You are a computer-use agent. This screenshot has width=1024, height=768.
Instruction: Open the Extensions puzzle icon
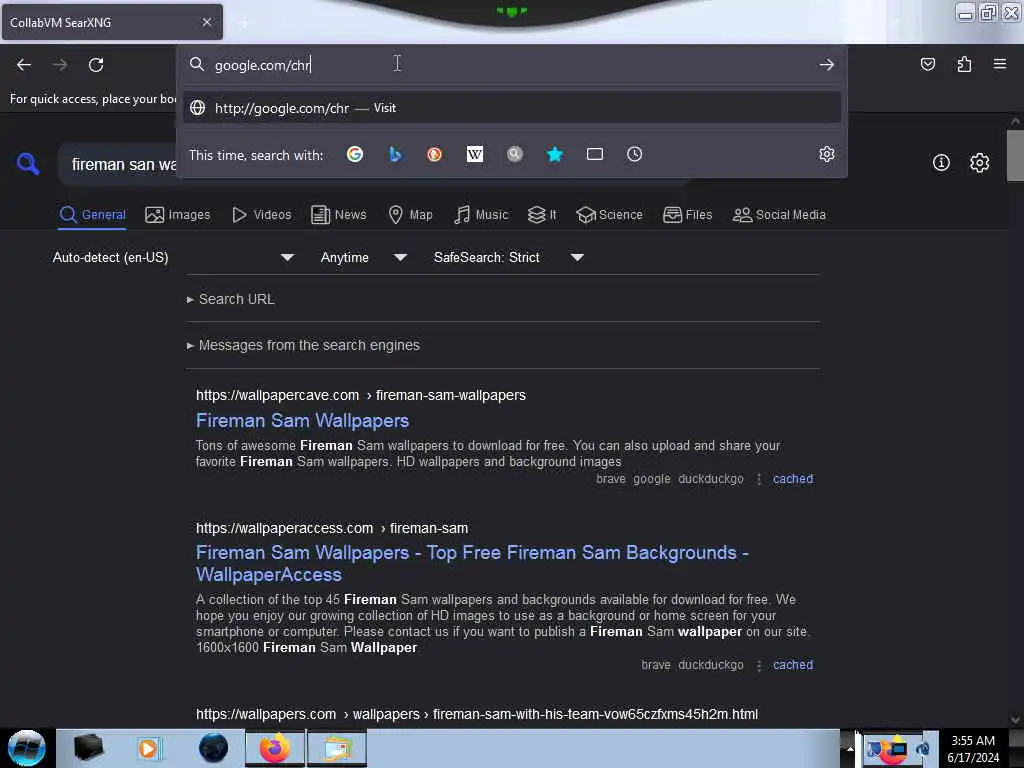[x=964, y=64]
